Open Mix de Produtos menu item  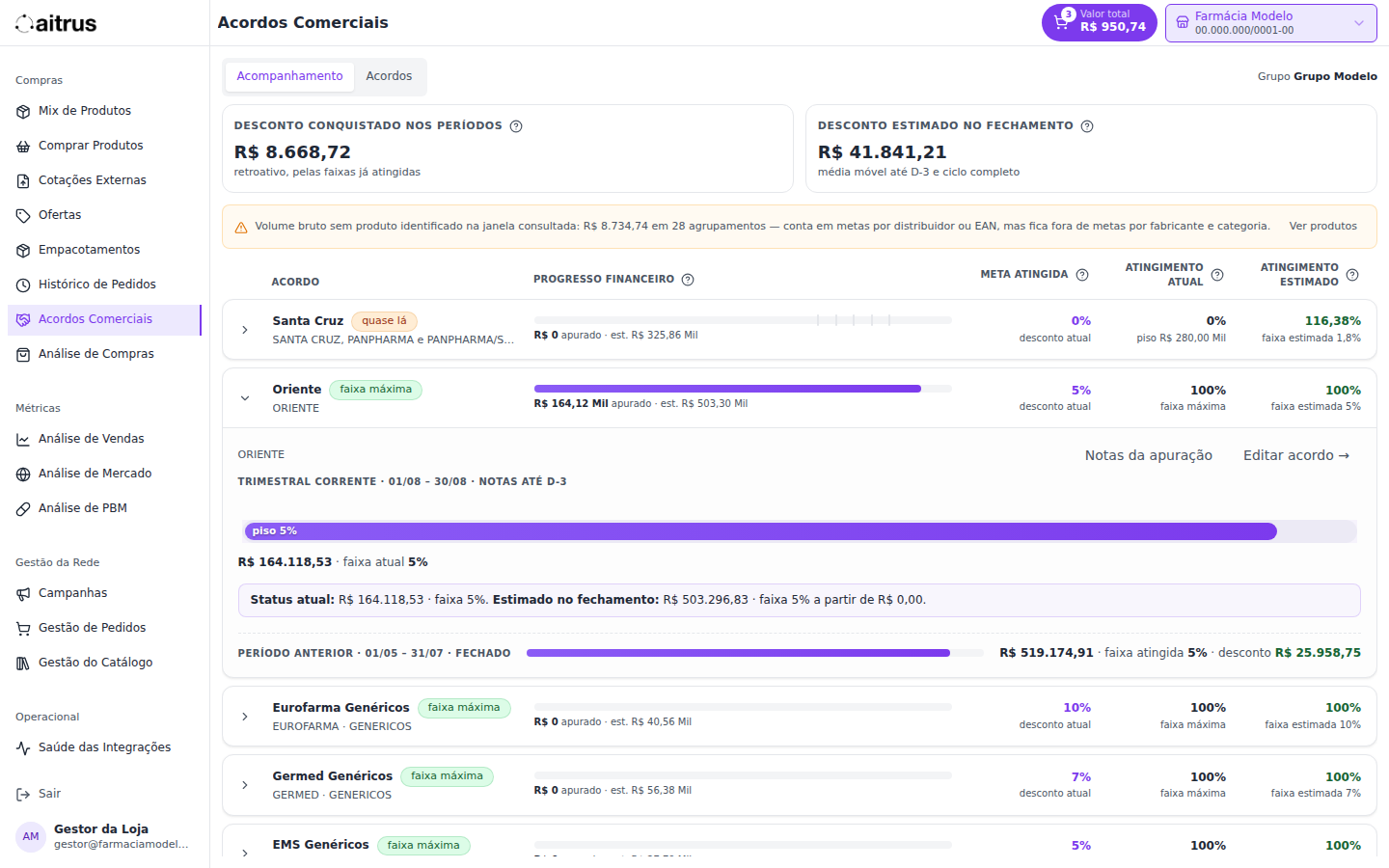click(104, 112)
